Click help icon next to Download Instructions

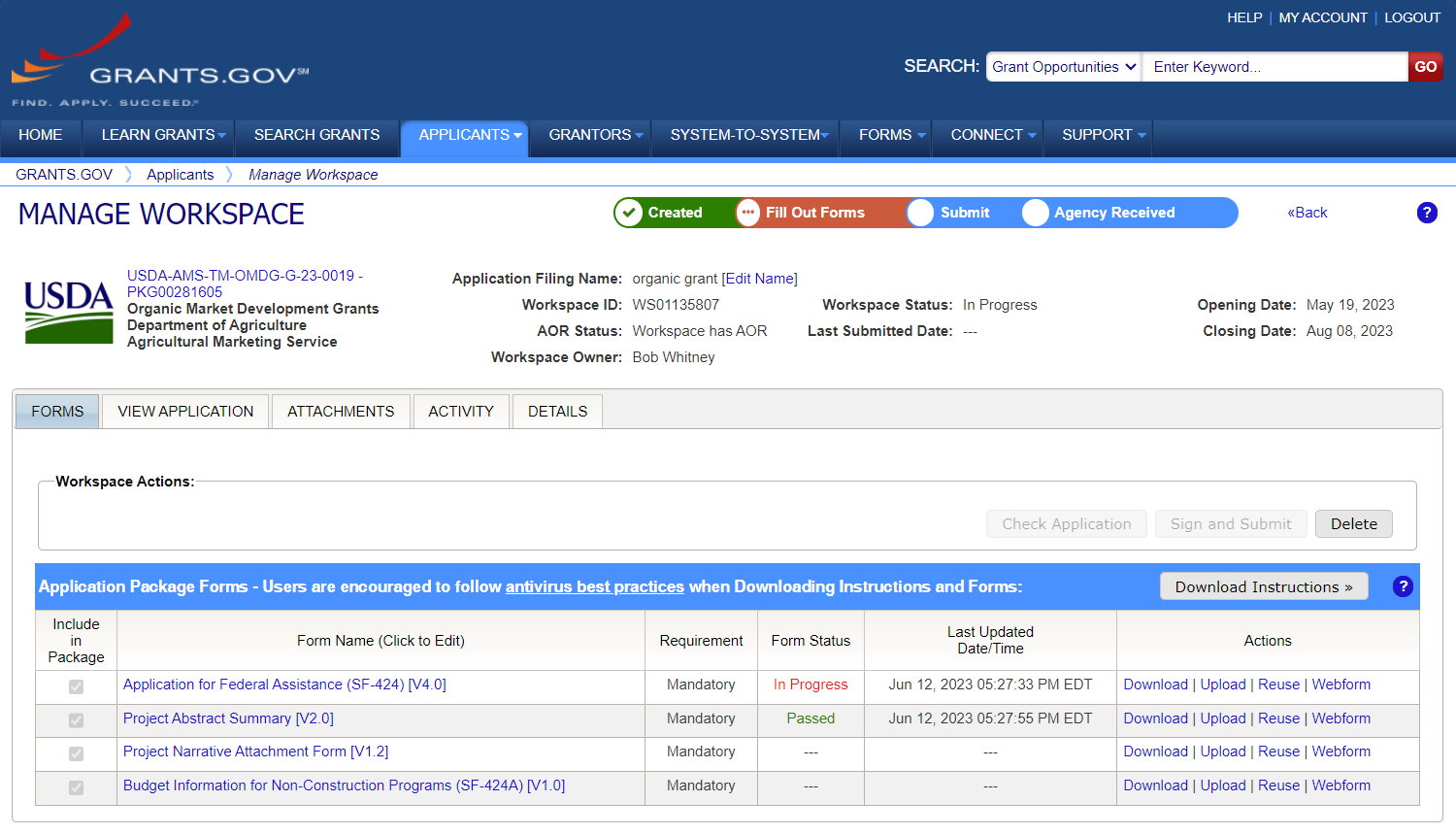click(x=1403, y=586)
